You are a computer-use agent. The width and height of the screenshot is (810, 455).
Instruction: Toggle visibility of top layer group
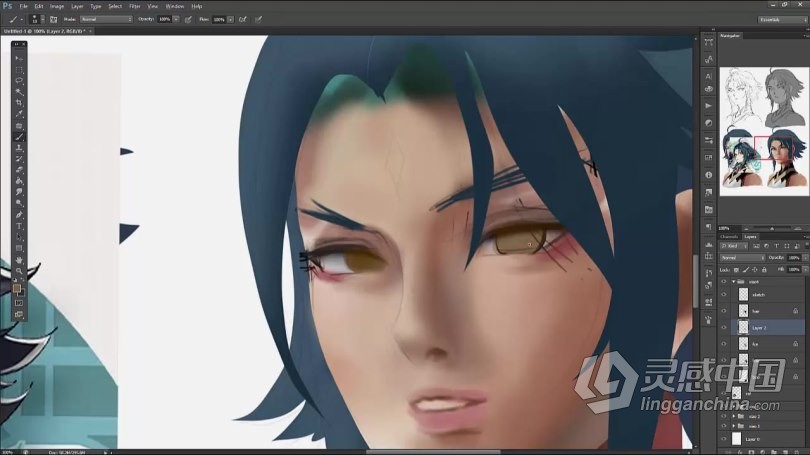point(724,282)
